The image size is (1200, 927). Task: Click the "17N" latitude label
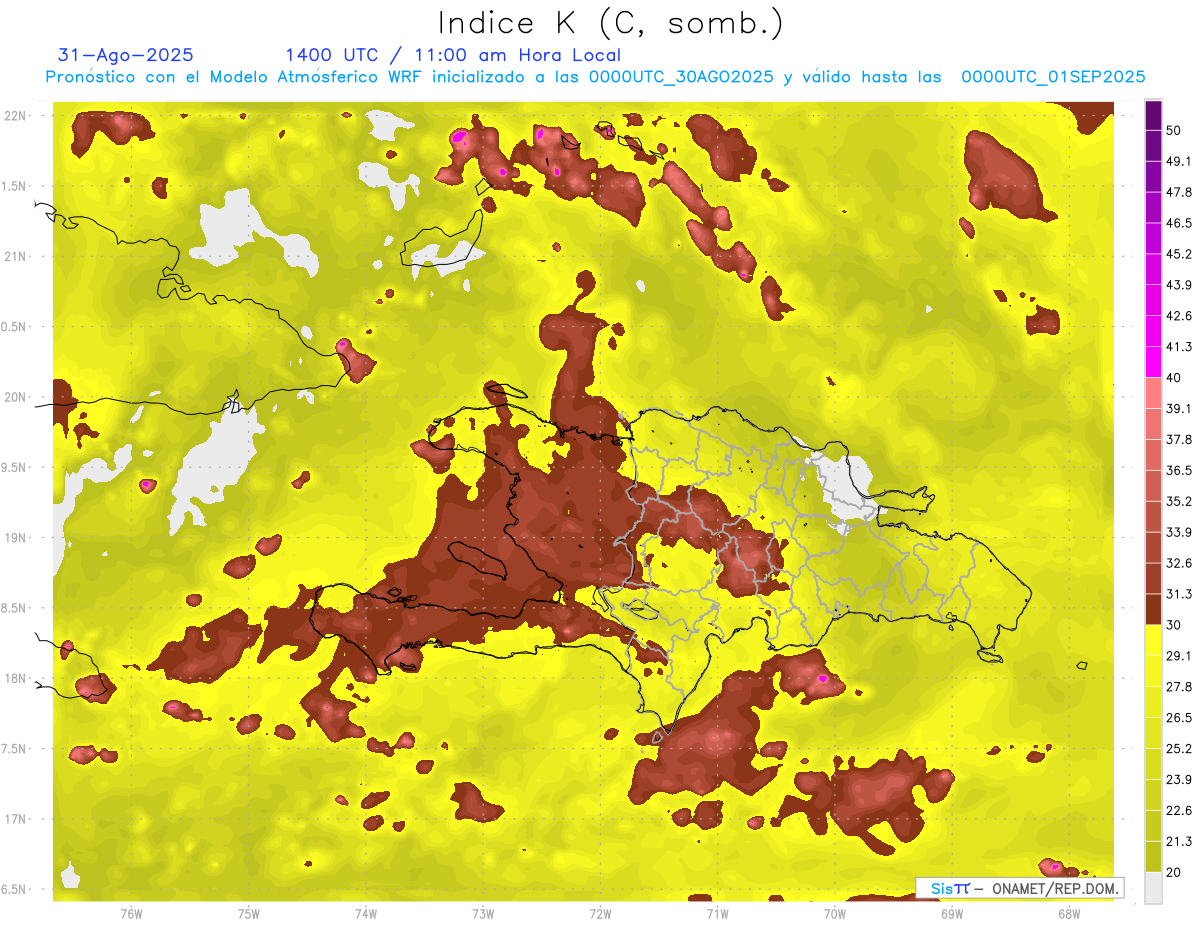click(15, 819)
